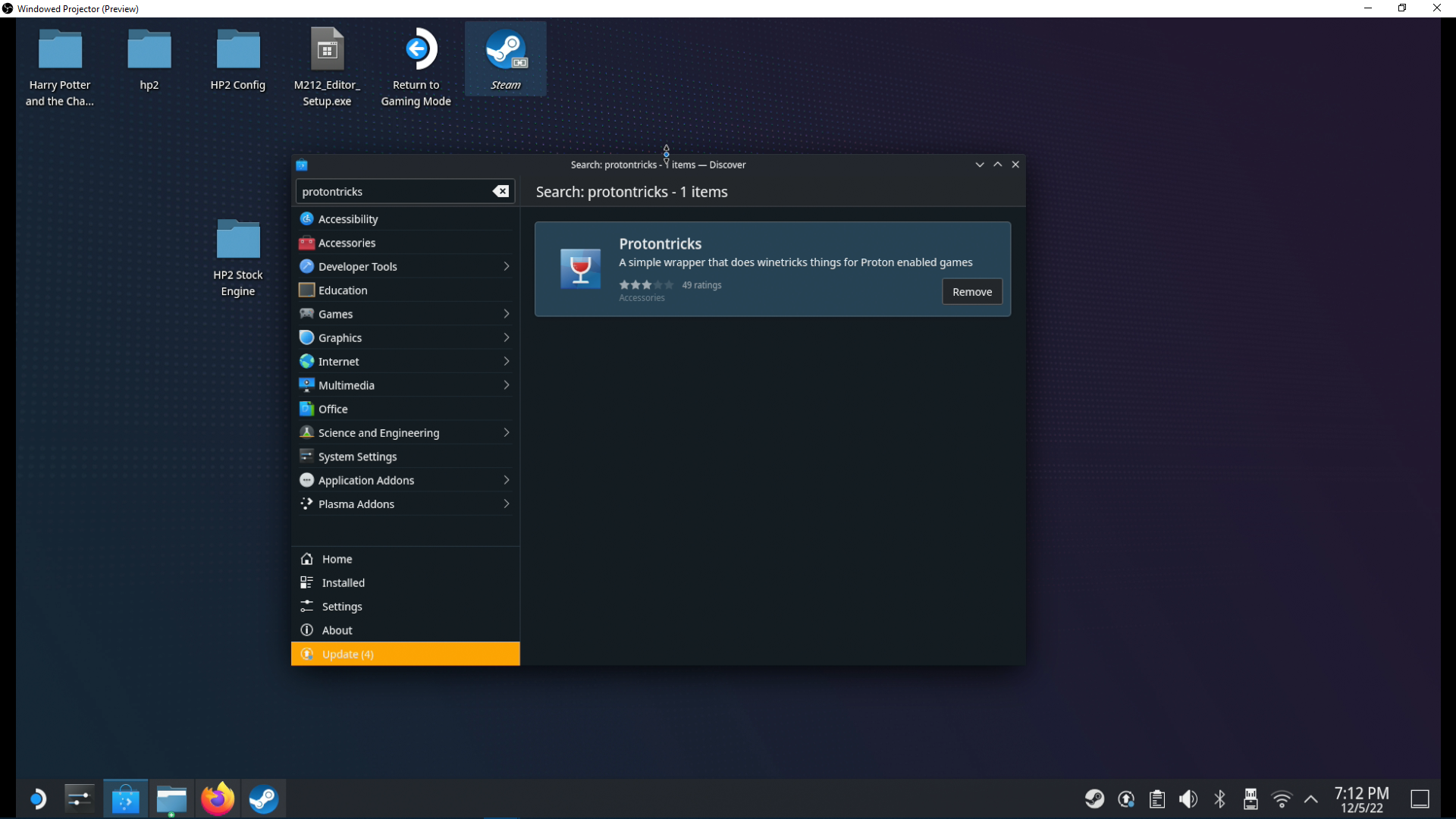Select the Education category

pyautogui.click(x=405, y=290)
